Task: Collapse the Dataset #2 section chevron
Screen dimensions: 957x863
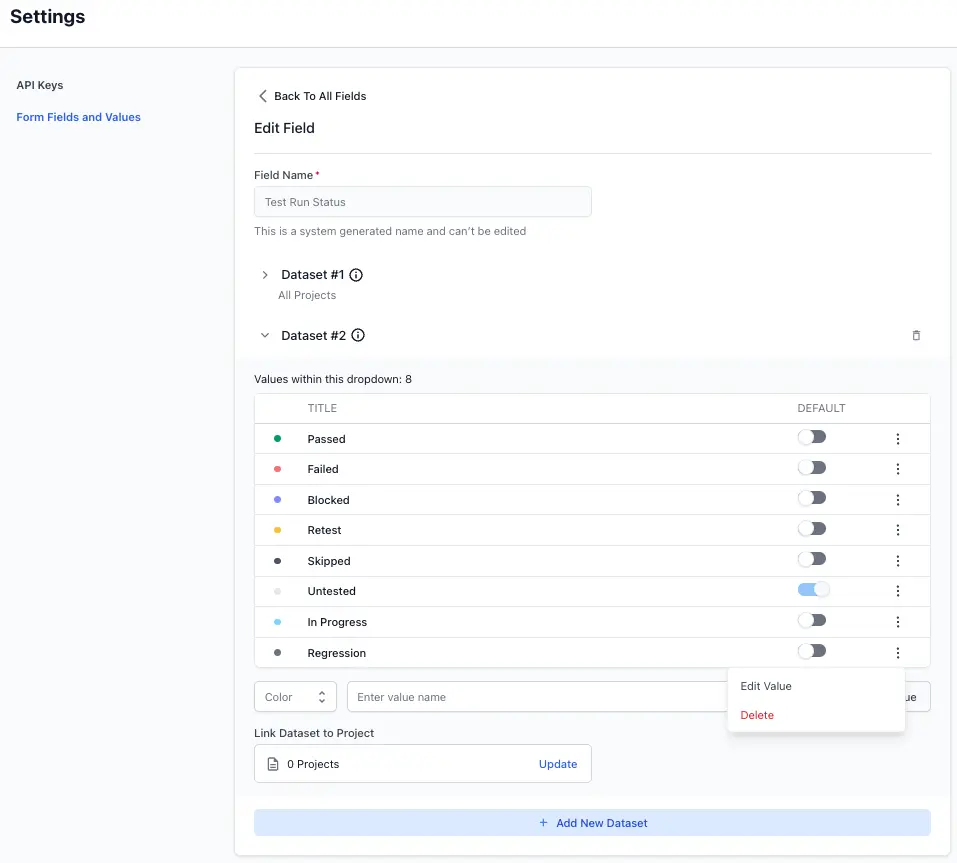Action: pos(265,336)
